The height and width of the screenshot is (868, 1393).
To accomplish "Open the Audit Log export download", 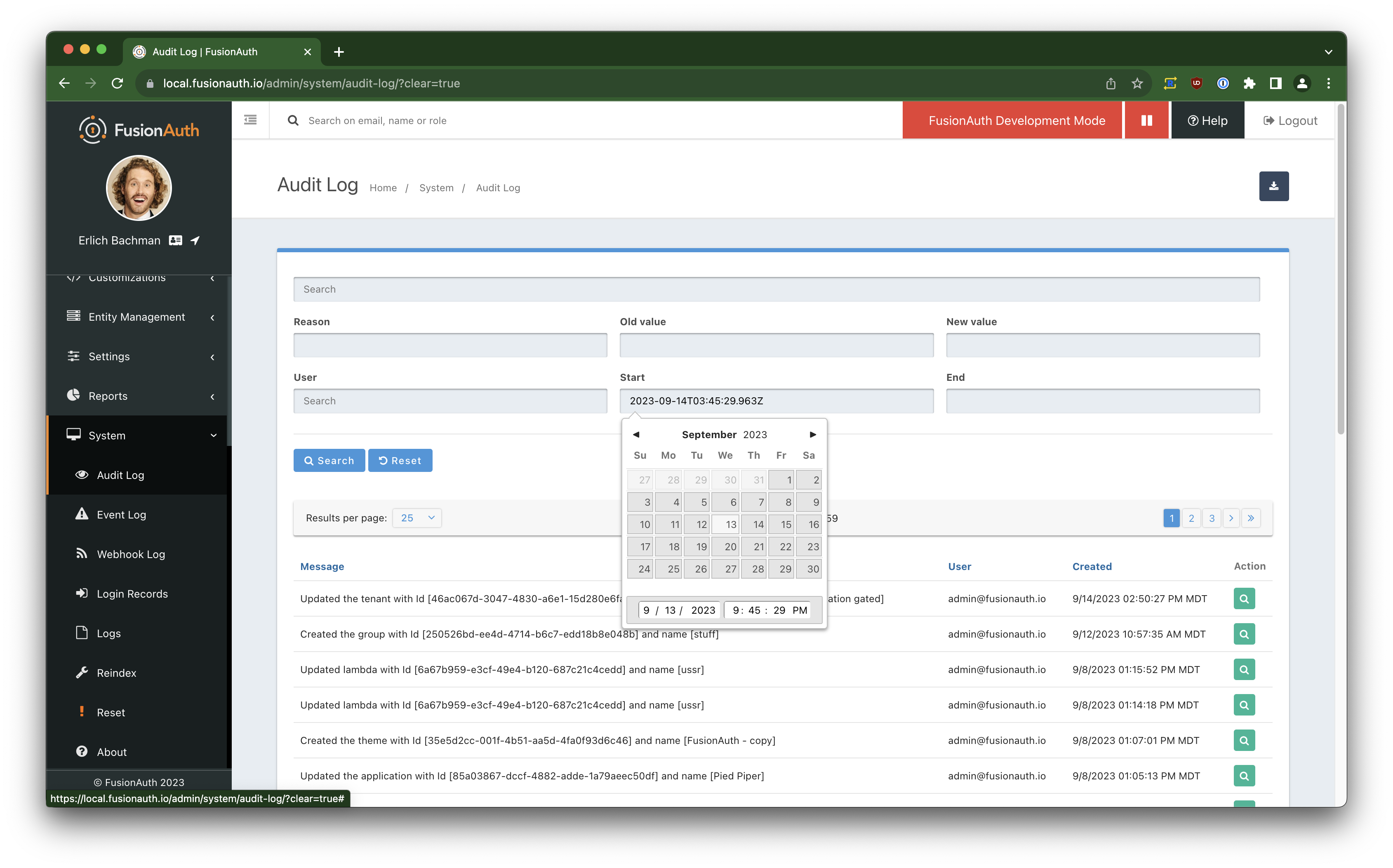I will [x=1273, y=186].
